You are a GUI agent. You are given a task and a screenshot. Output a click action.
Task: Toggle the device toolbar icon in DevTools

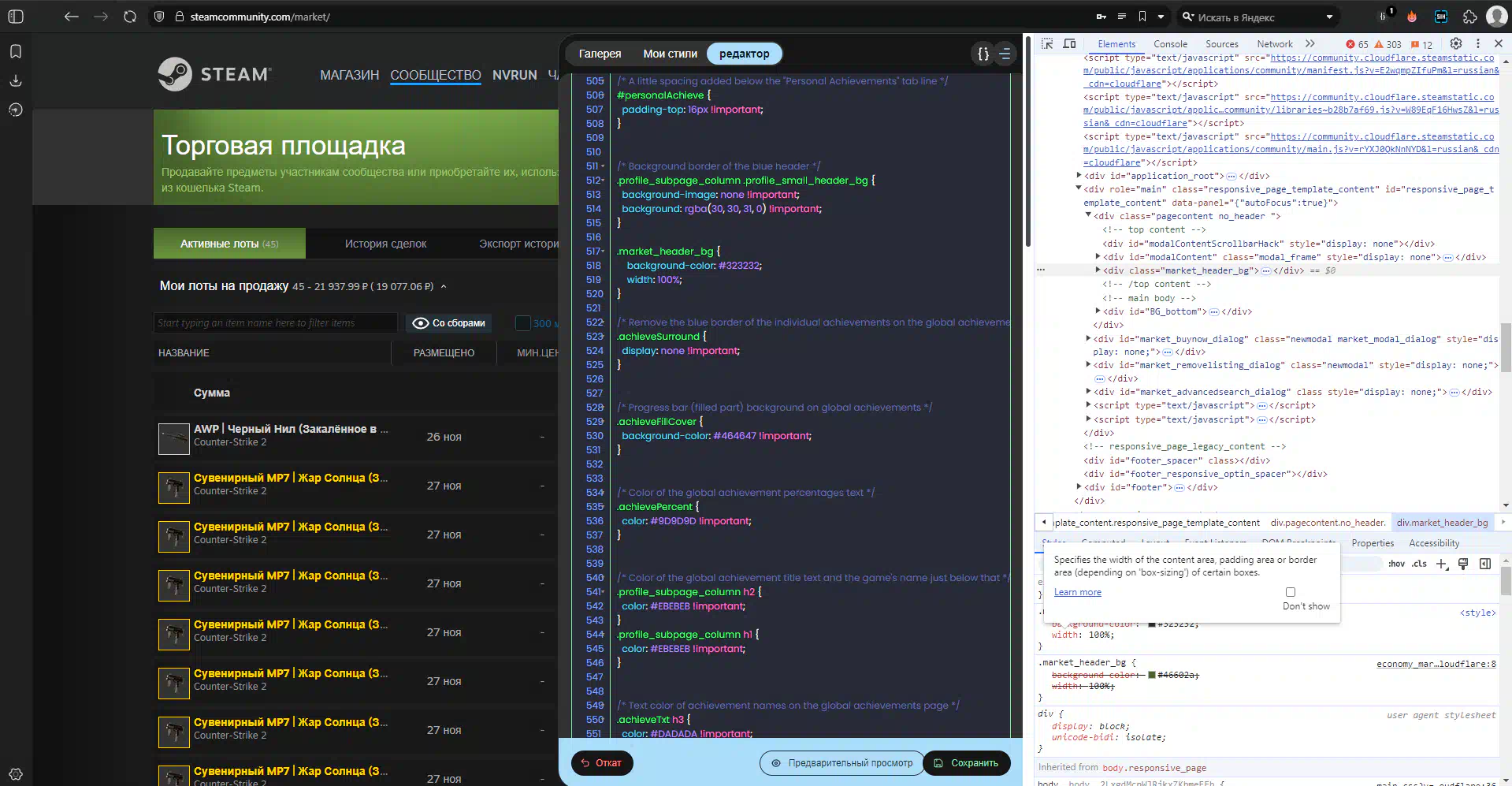[1069, 44]
